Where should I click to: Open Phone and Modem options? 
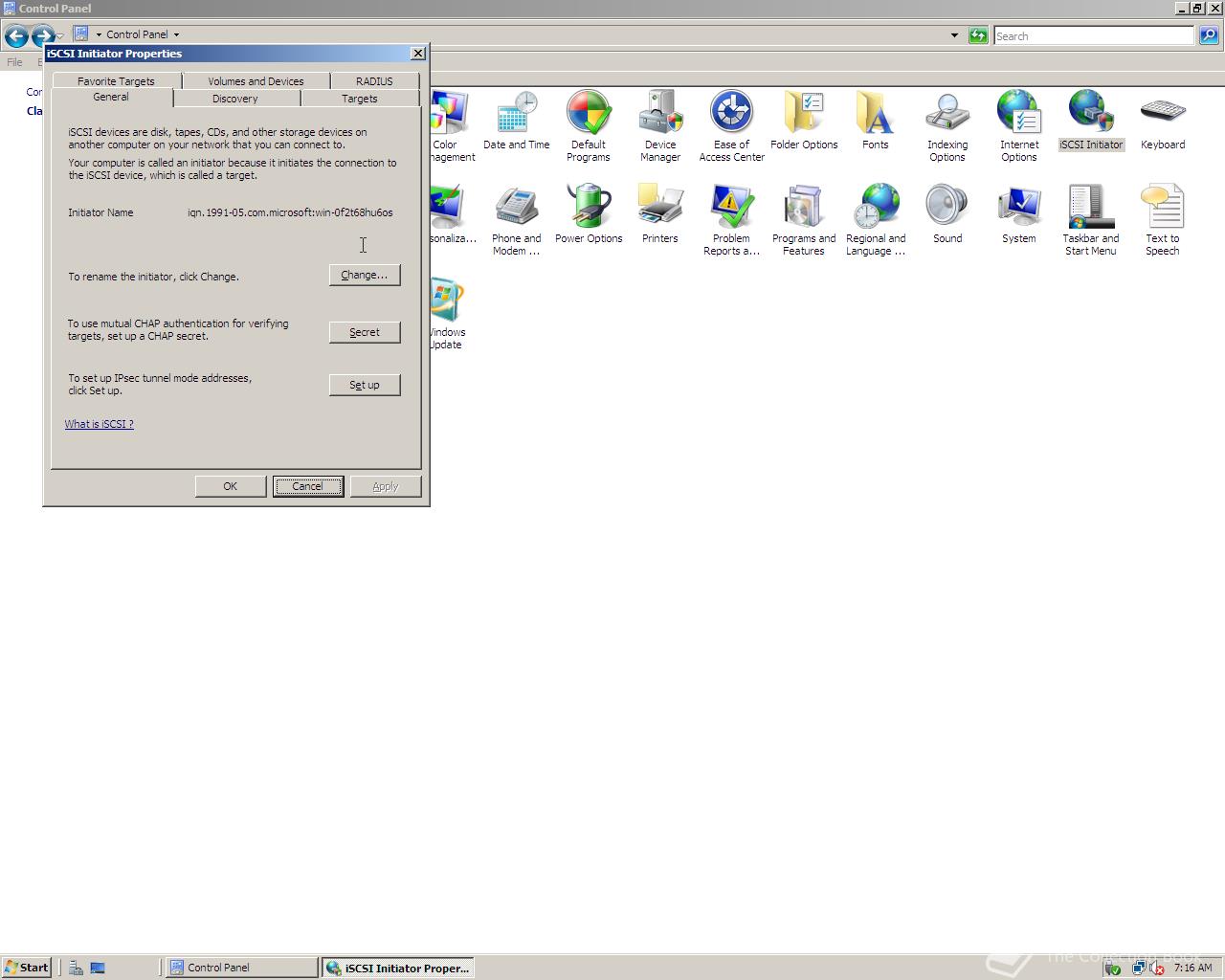click(x=517, y=220)
